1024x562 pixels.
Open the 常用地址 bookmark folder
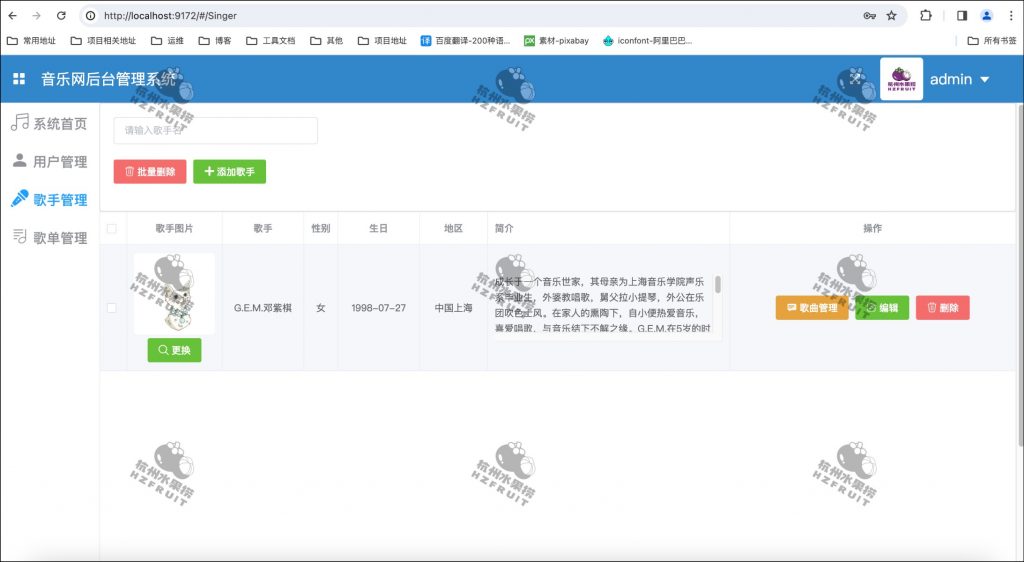[31, 40]
